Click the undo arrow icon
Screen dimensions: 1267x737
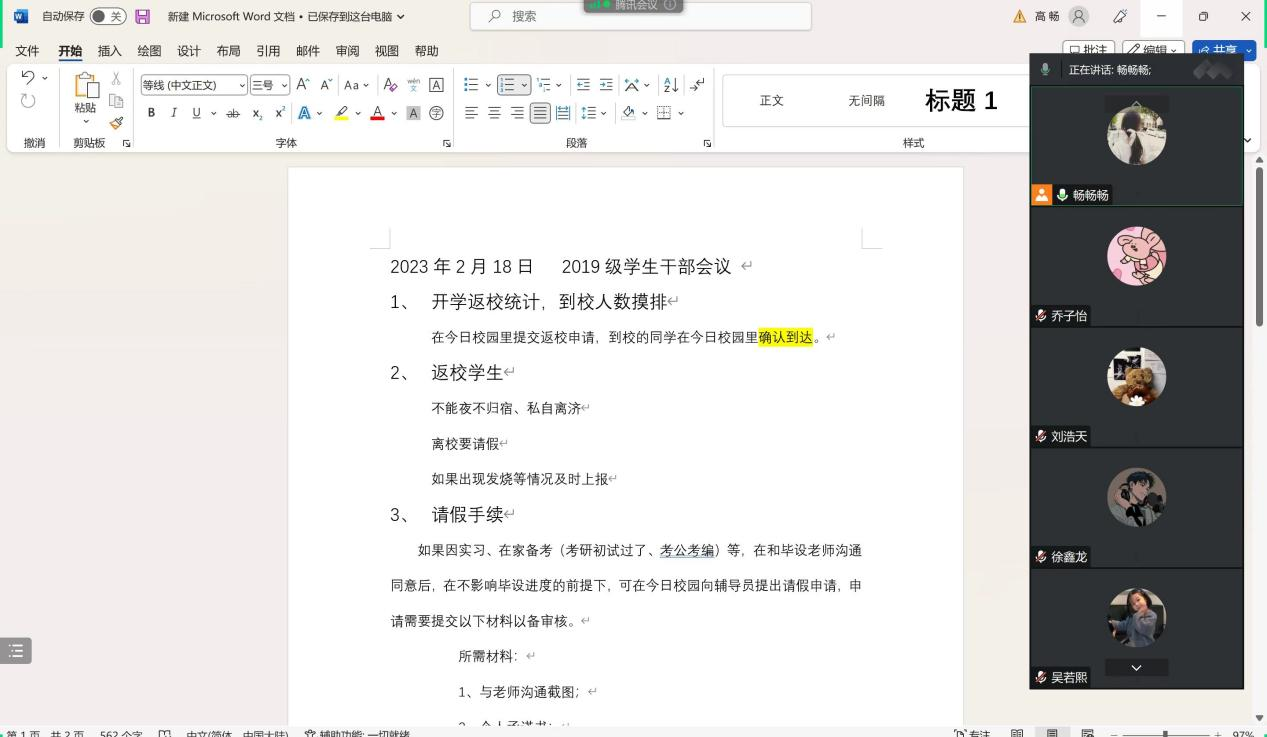coord(28,78)
